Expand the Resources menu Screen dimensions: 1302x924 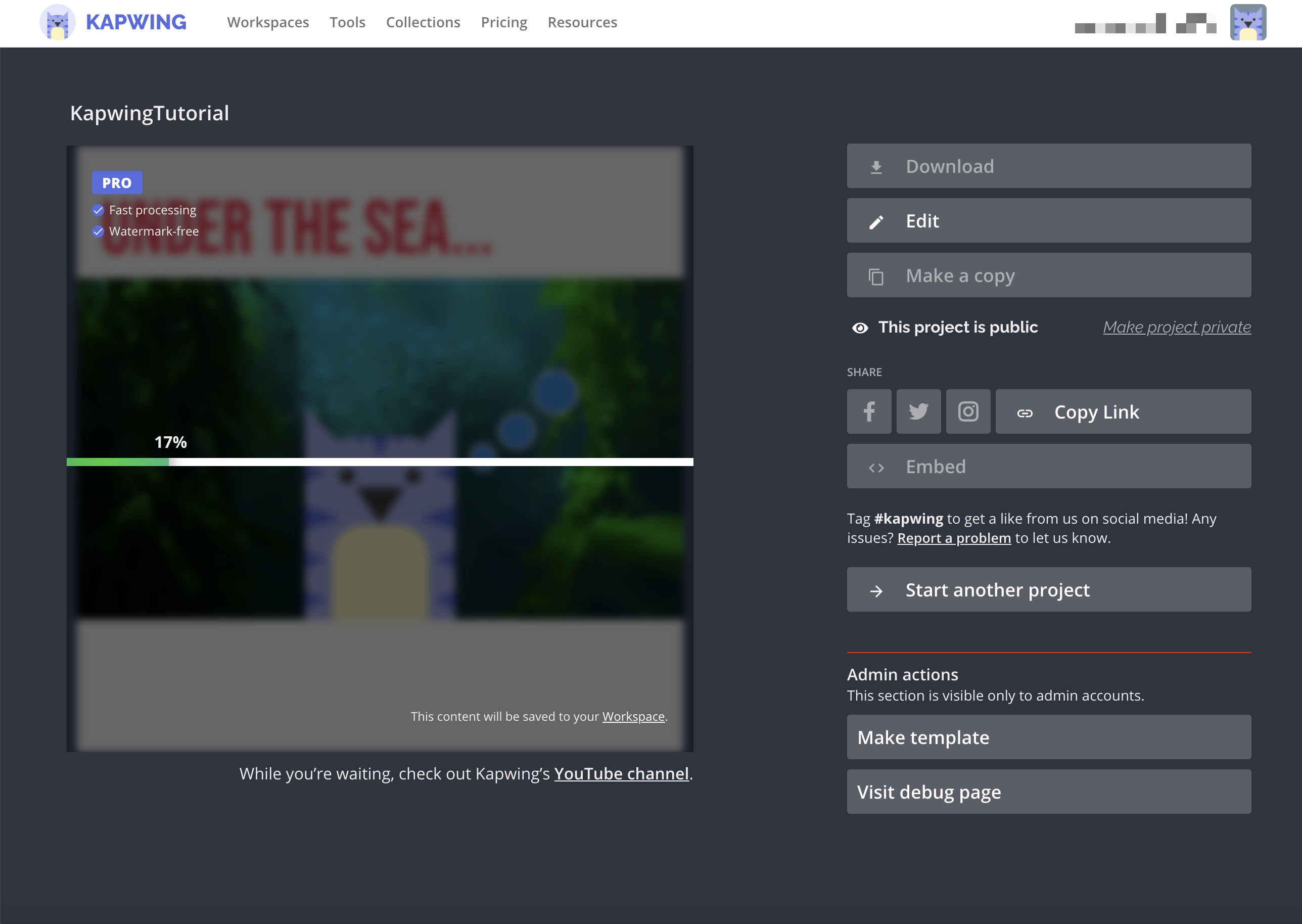(582, 23)
